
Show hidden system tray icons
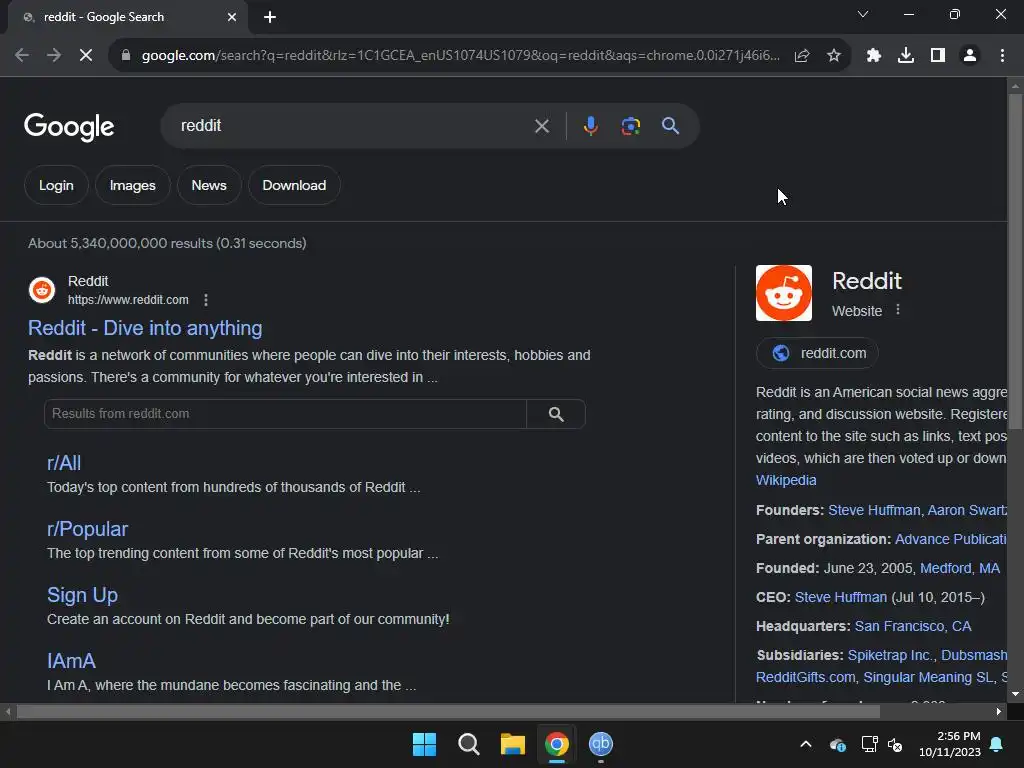806,744
